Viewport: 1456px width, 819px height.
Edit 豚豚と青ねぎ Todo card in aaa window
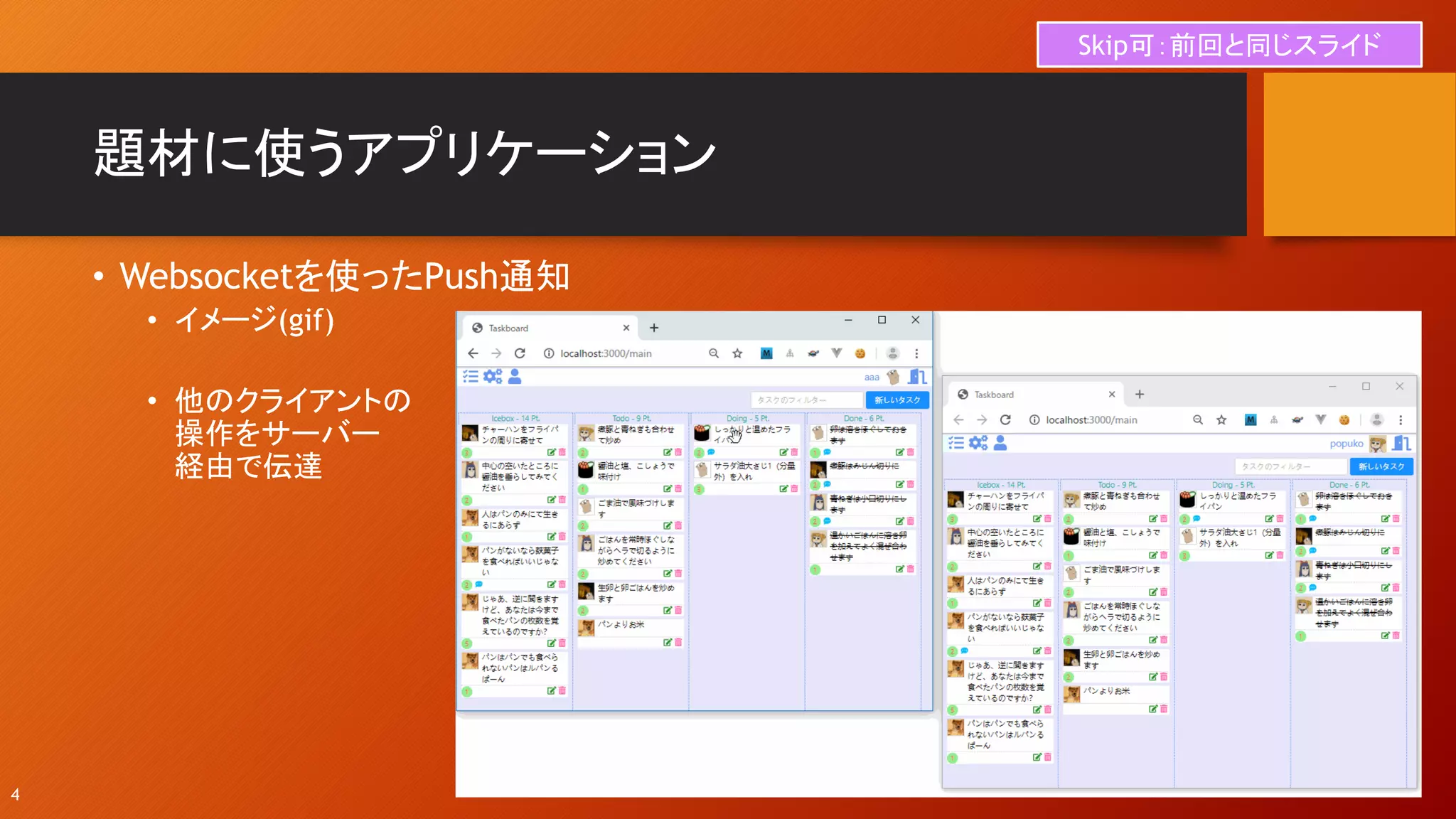[668, 452]
